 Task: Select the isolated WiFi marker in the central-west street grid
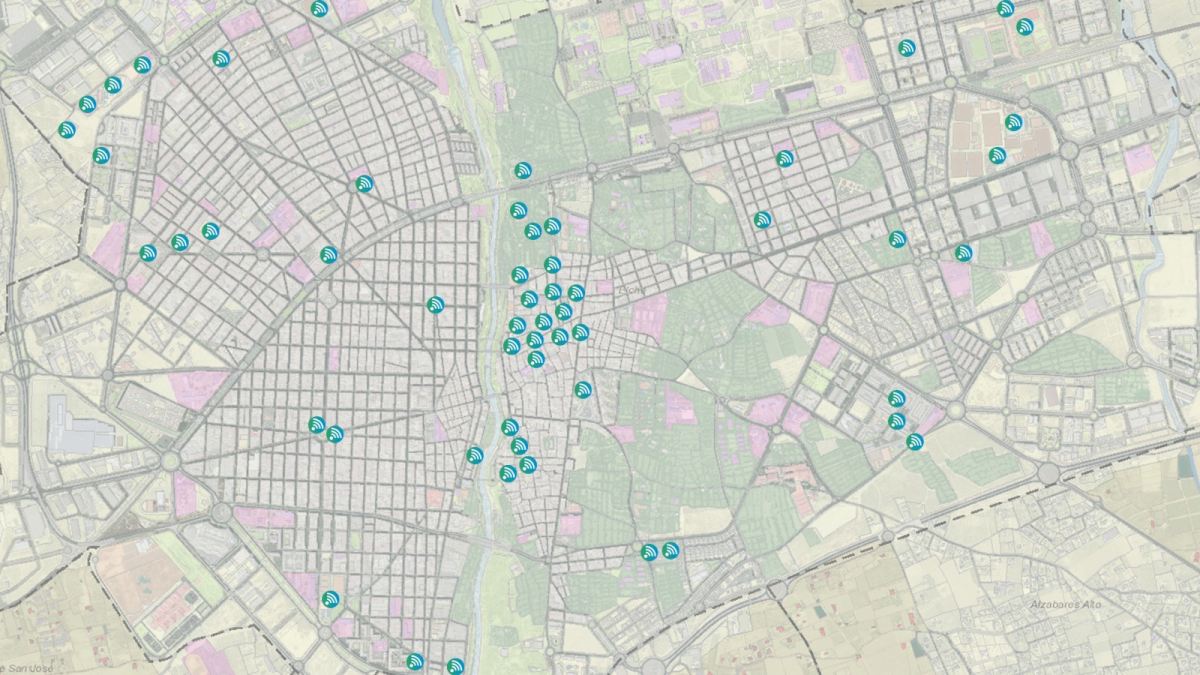(x=435, y=304)
